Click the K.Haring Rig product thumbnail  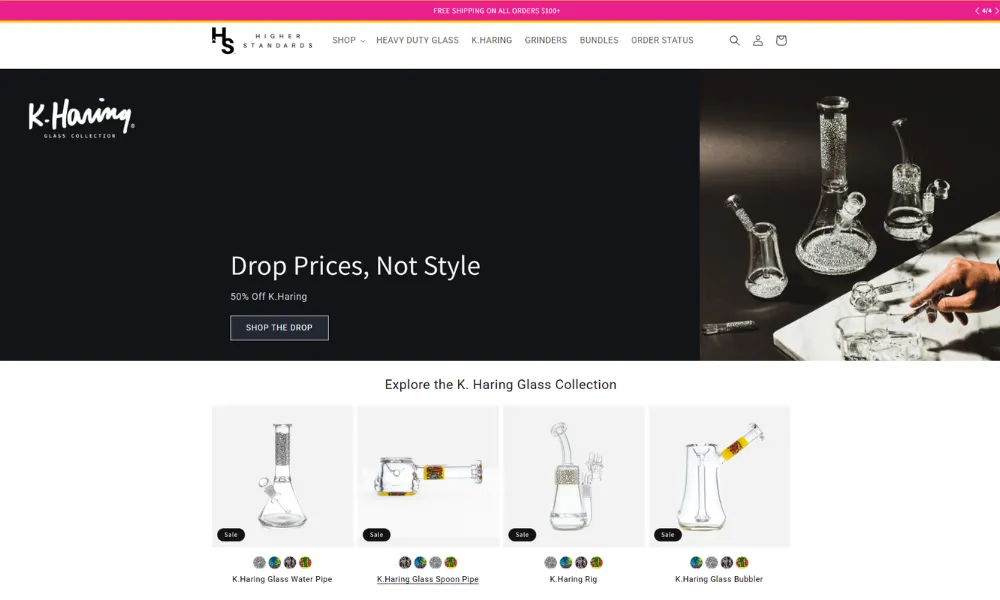click(573, 475)
